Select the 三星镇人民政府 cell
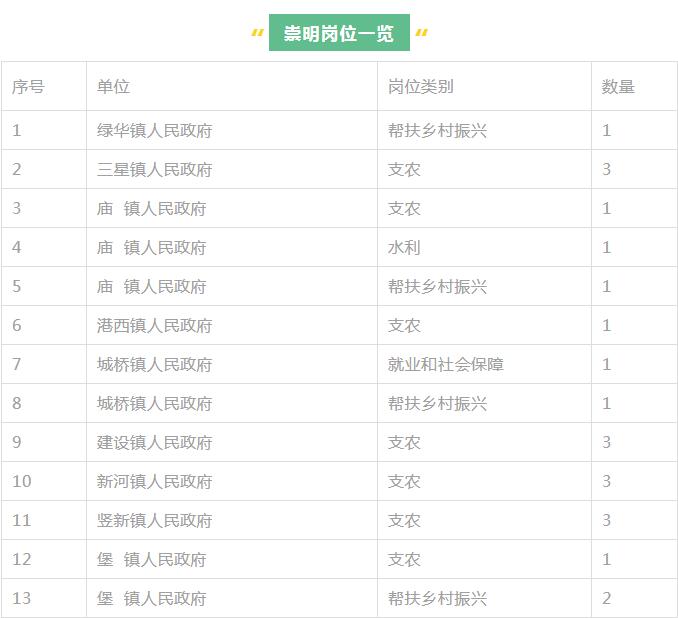This screenshot has height=618, width=678. [x=154, y=170]
